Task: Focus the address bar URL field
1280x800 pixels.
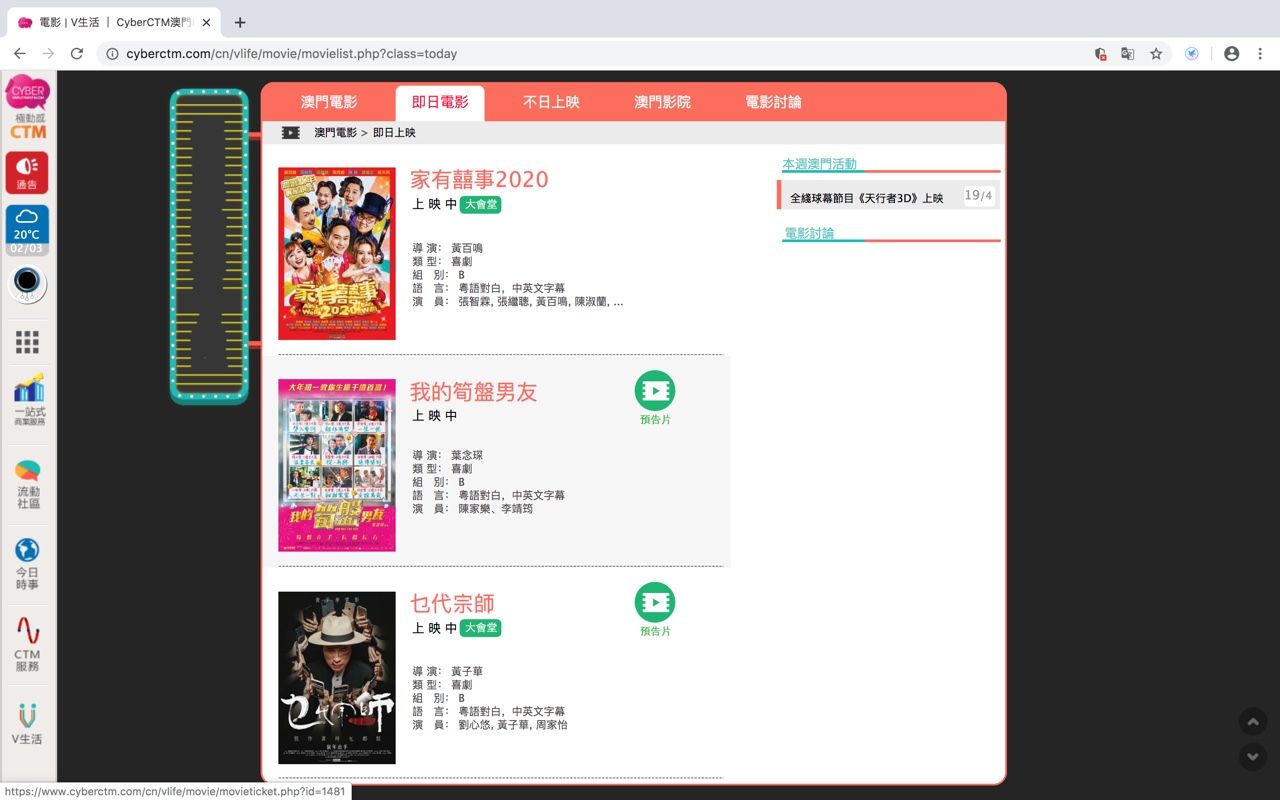Action: point(600,54)
